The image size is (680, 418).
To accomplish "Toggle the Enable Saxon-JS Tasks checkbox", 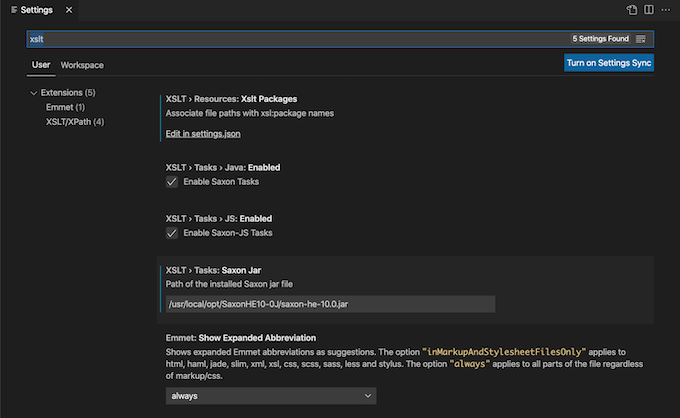I will pos(172,233).
